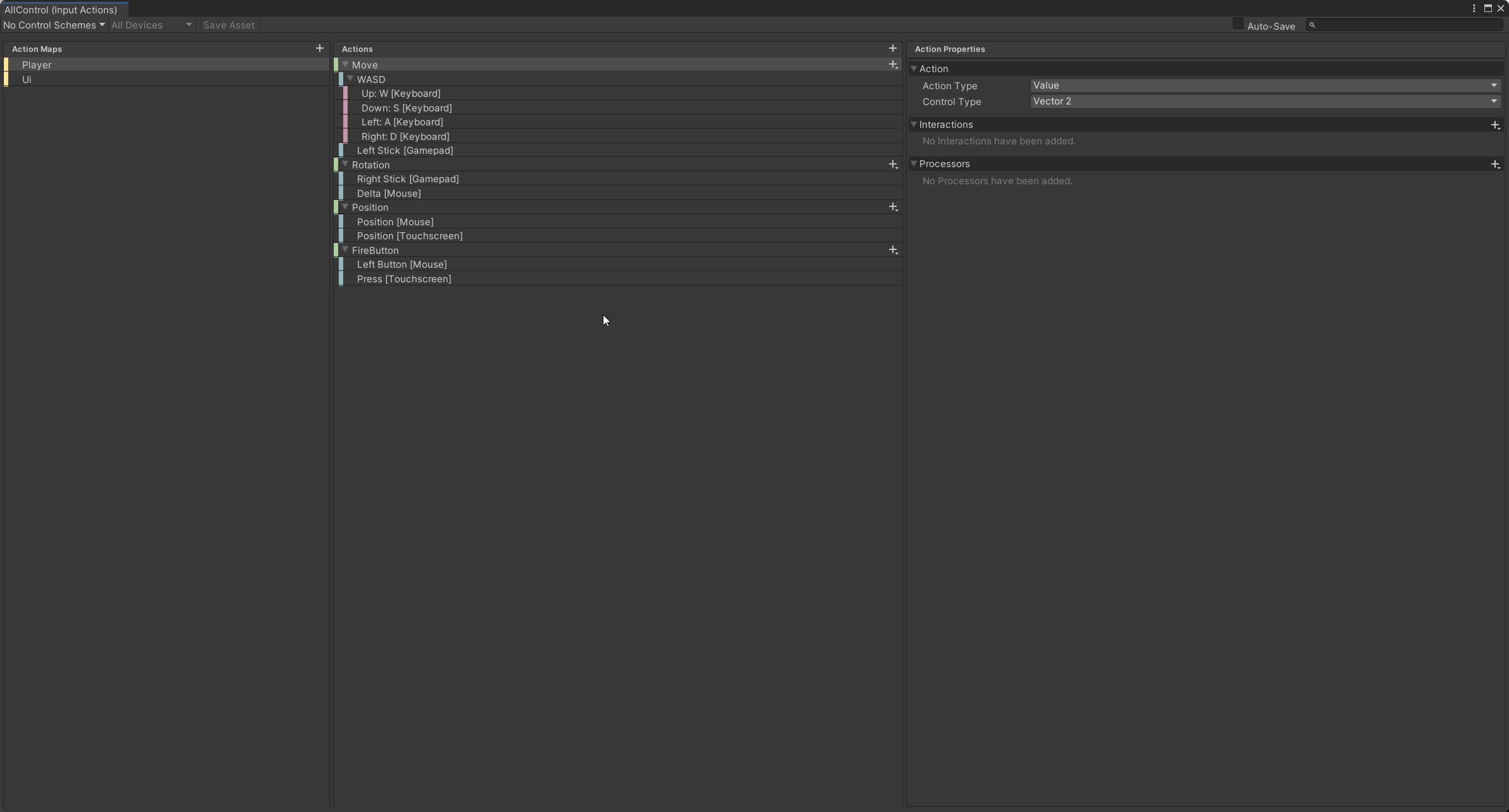This screenshot has width=1509, height=812.
Task: Add a new Processor with plus icon
Action: (x=1495, y=164)
